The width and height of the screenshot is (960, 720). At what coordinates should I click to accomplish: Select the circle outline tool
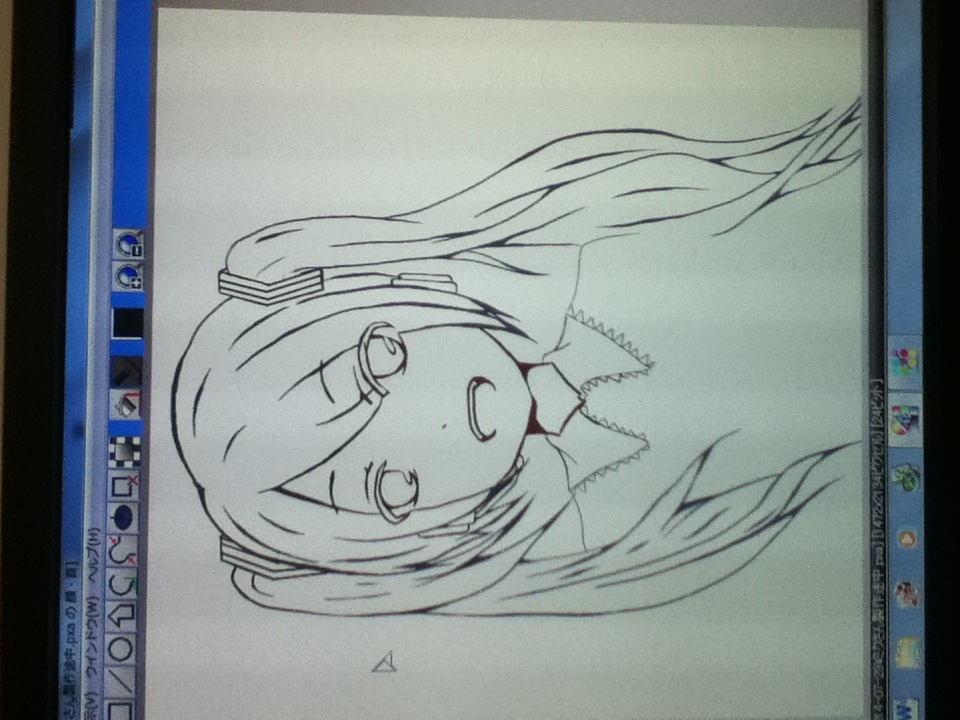tap(121, 647)
